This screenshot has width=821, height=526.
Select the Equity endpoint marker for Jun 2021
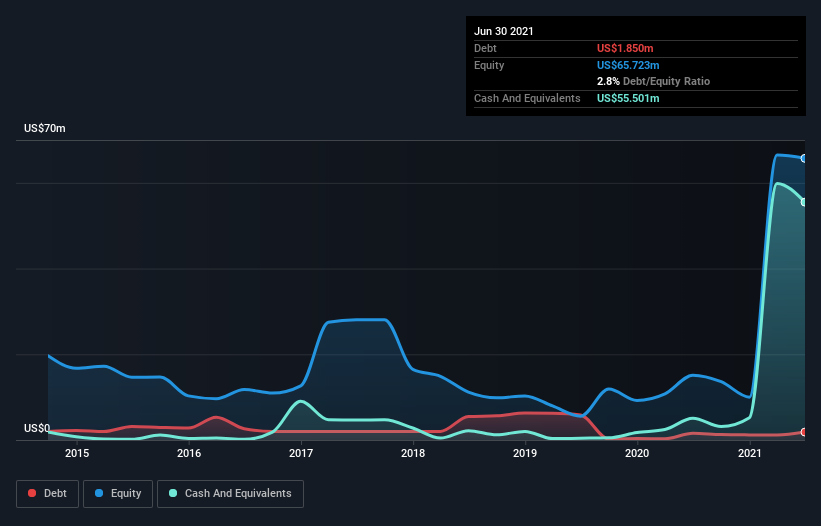(x=804, y=159)
